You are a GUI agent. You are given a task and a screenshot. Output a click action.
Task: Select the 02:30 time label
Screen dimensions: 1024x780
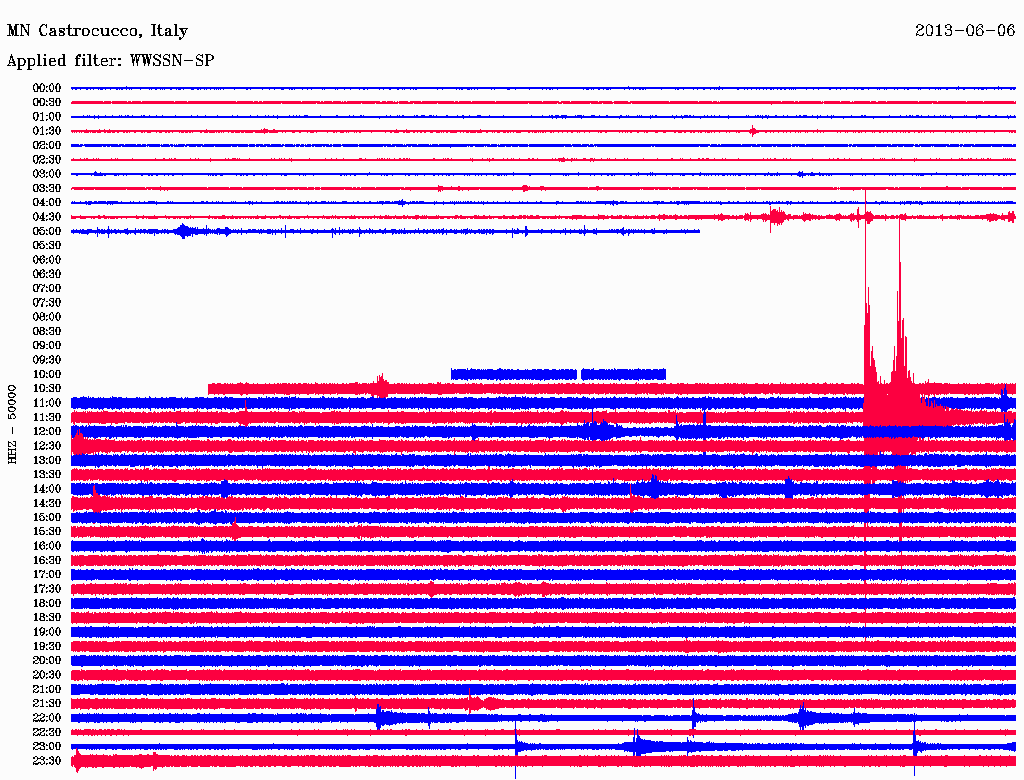click(x=47, y=159)
